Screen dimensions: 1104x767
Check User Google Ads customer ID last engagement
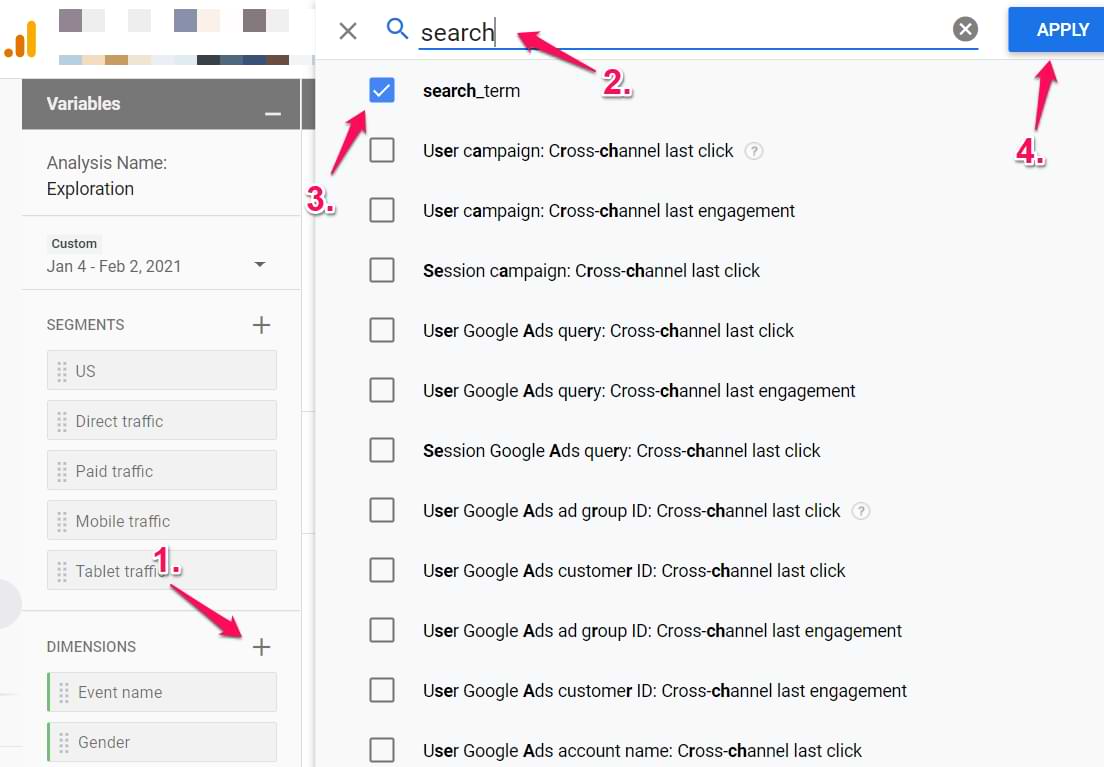coord(382,690)
